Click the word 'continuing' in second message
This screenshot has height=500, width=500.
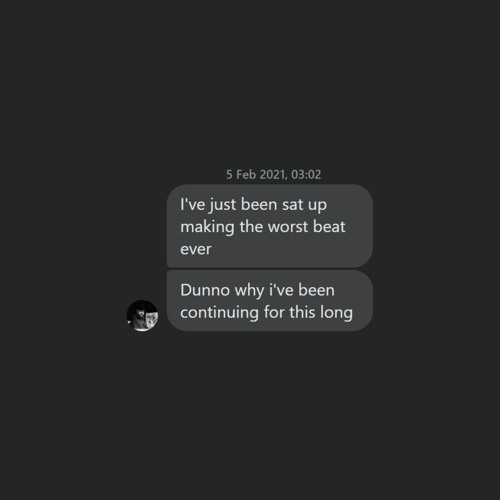[x=219, y=313]
